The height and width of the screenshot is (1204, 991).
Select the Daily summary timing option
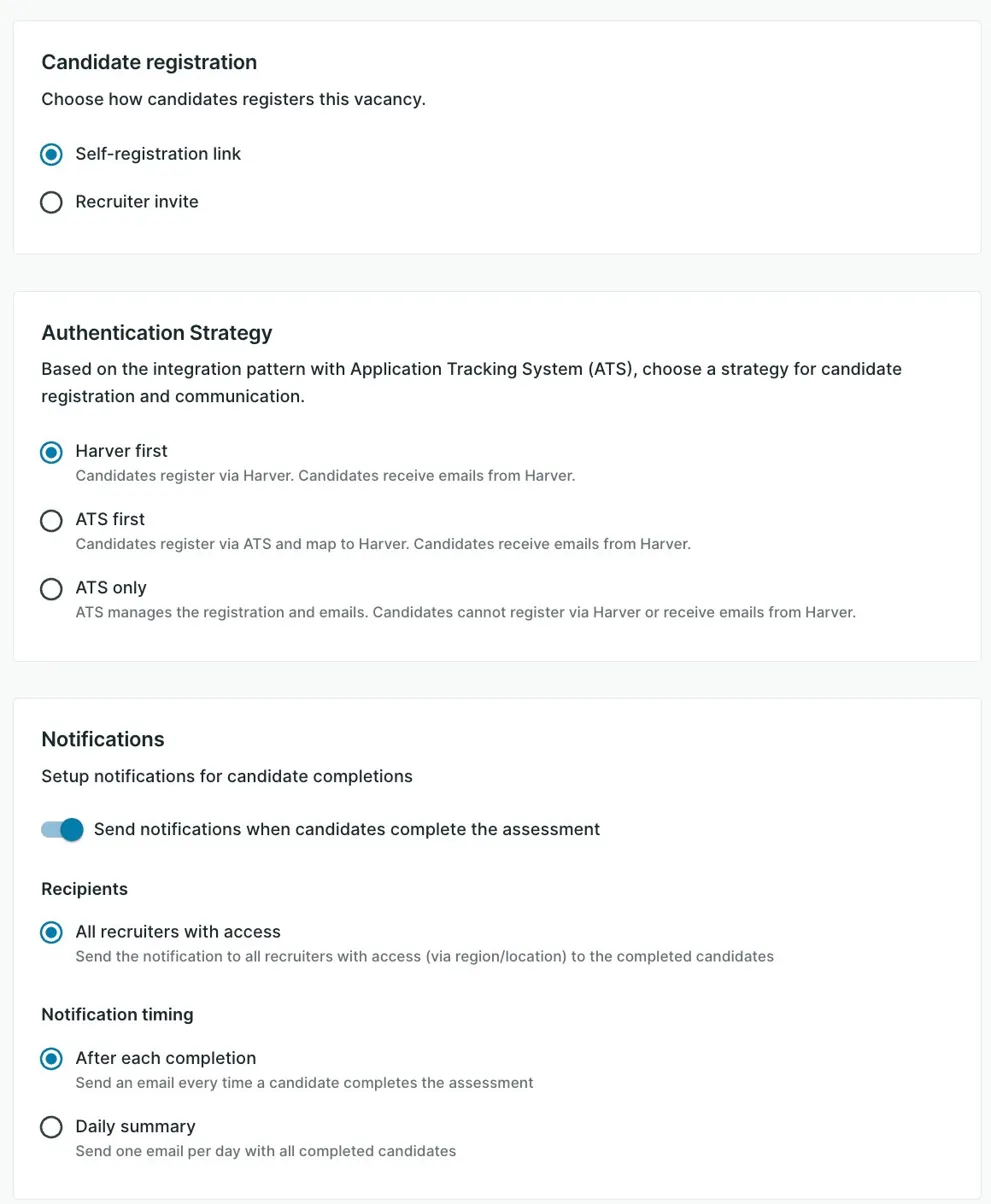51,1127
